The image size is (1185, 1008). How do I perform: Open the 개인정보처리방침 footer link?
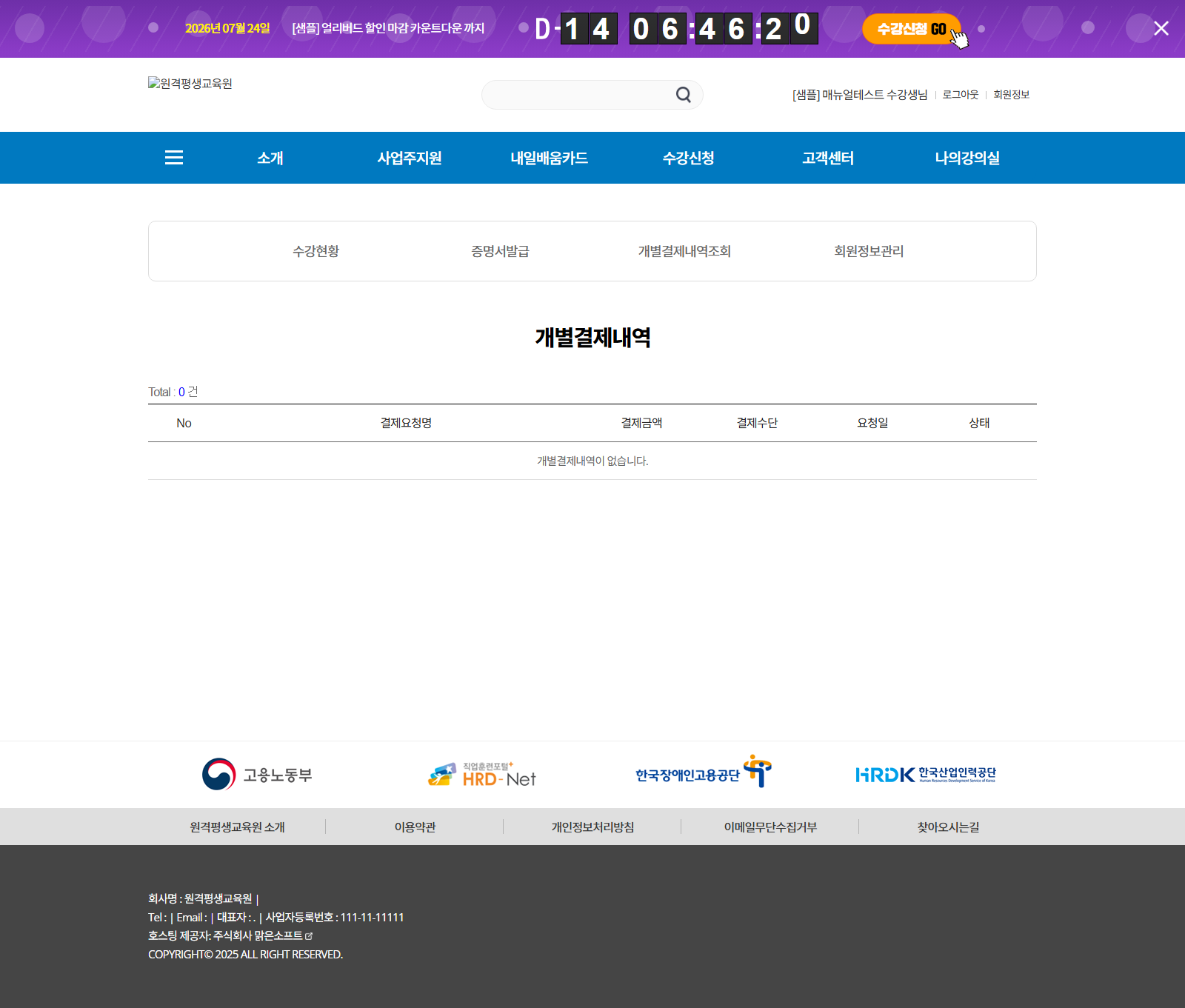tap(592, 827)
